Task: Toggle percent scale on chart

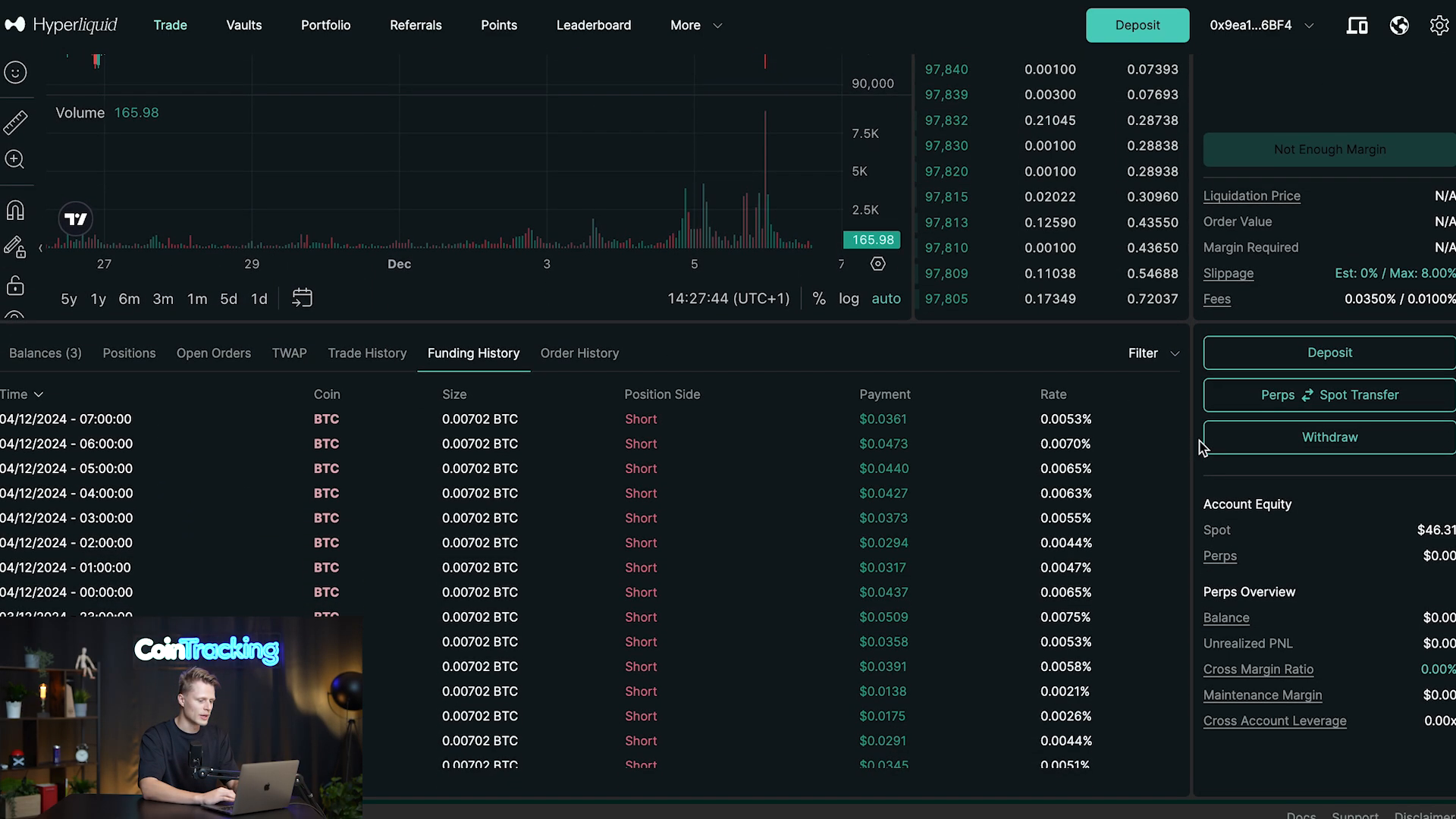Action: coord(819,299)
